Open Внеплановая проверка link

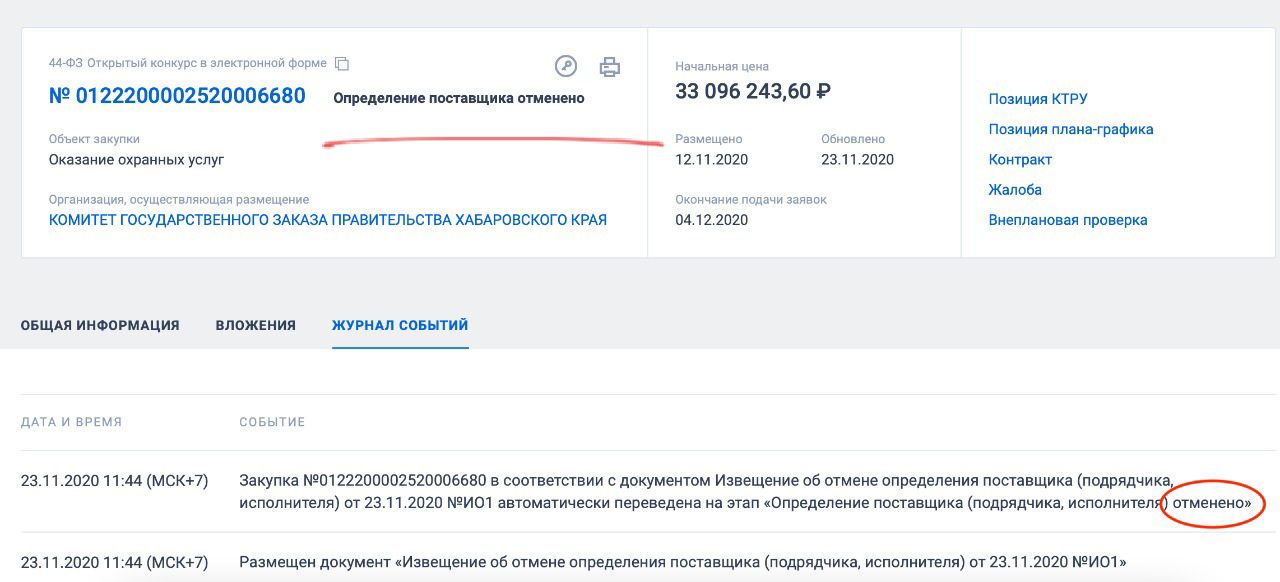click(x=1068, y=219)
